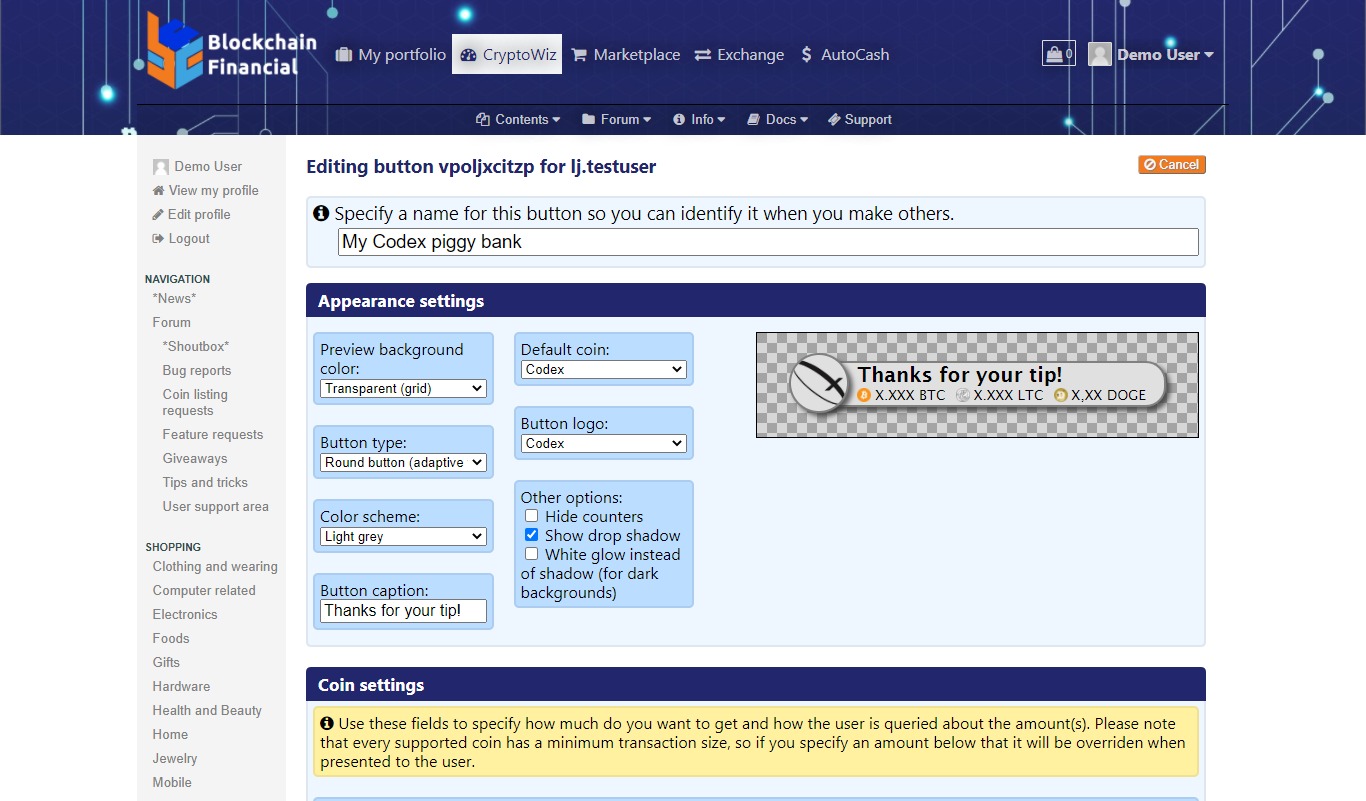Open the shopping cart icon
Screen dimensions: 1366x801
1058,54
